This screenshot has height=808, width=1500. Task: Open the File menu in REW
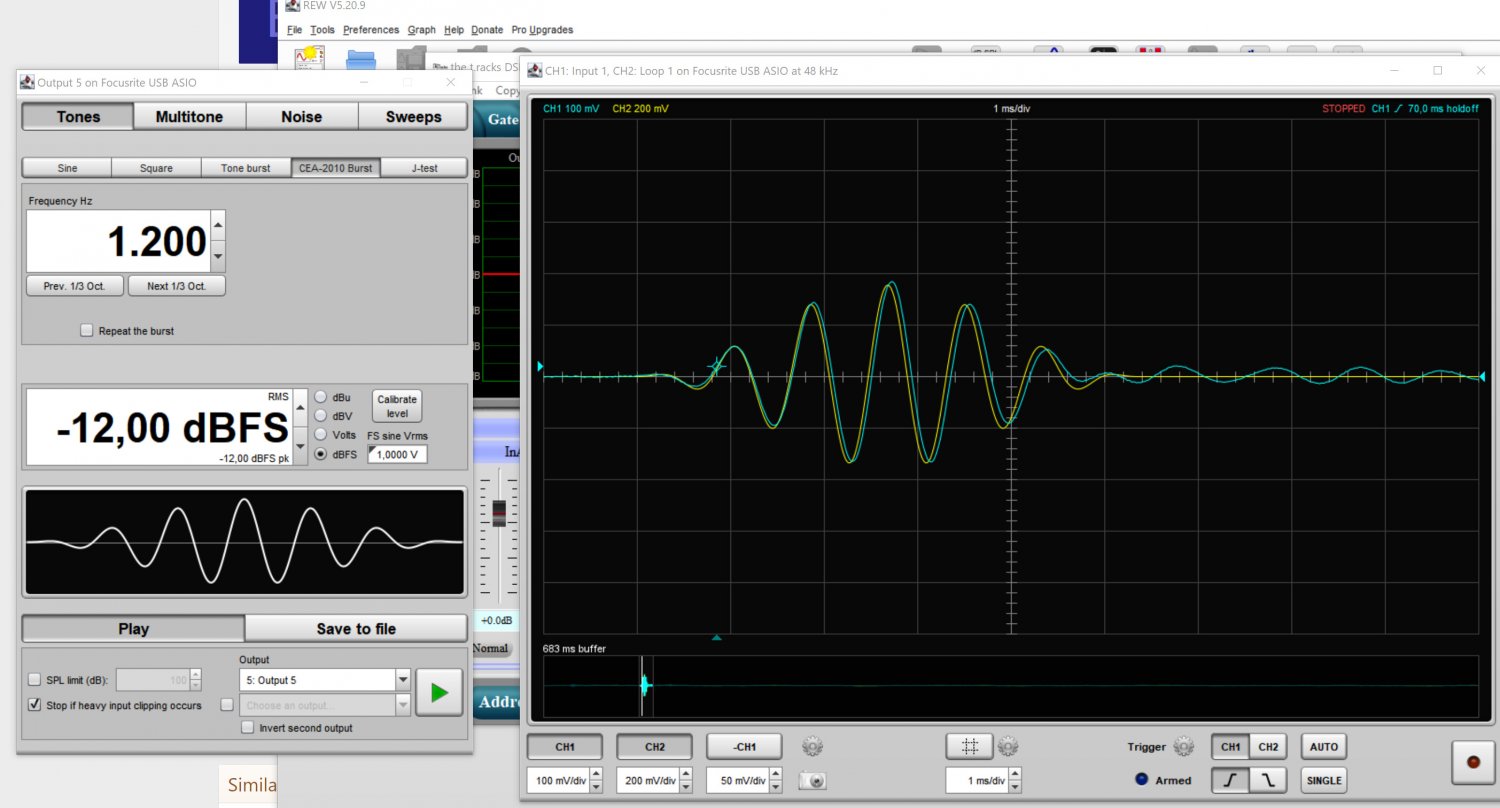tap(294, 30)
